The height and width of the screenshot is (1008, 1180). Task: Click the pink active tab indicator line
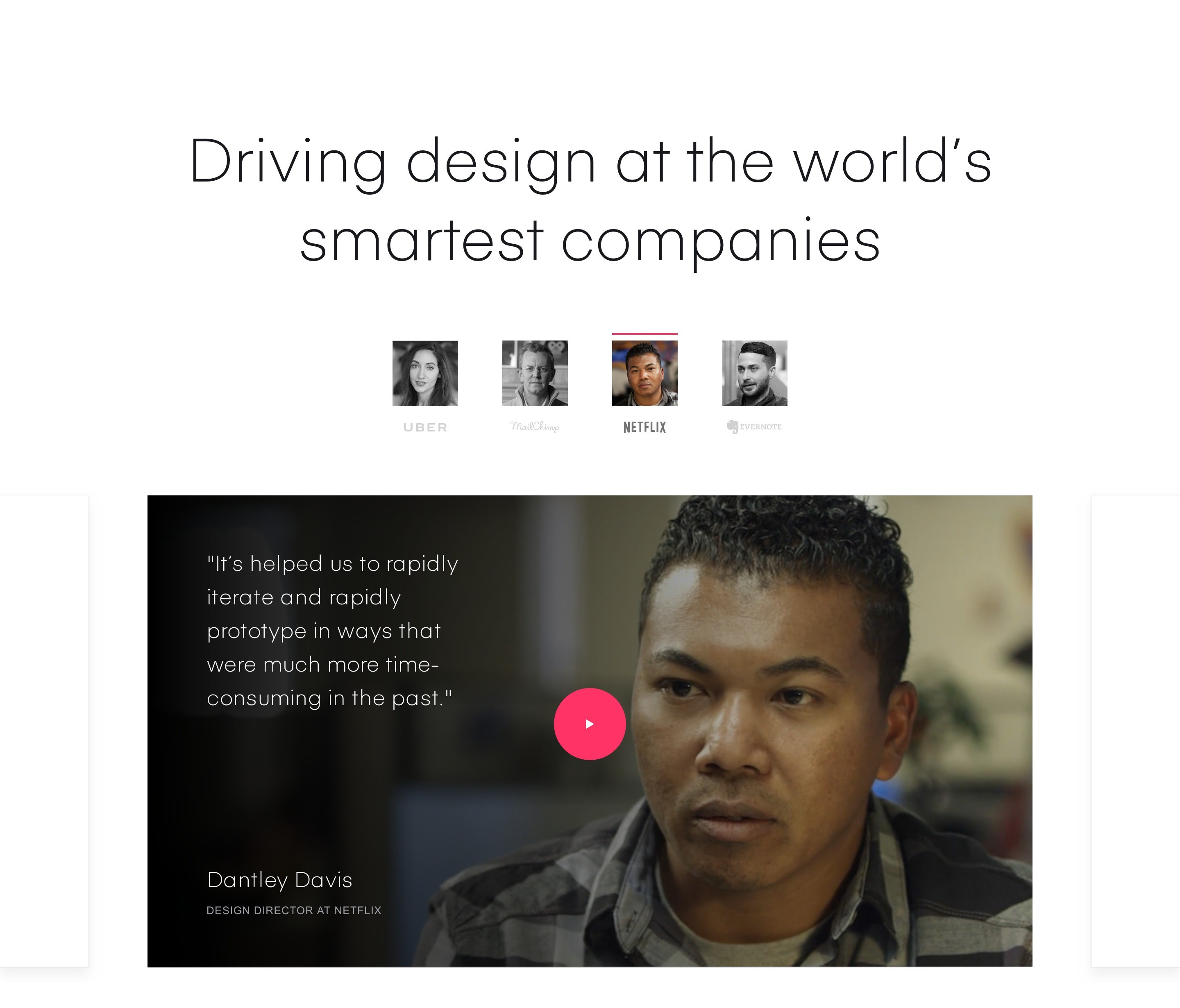point(644,334)
